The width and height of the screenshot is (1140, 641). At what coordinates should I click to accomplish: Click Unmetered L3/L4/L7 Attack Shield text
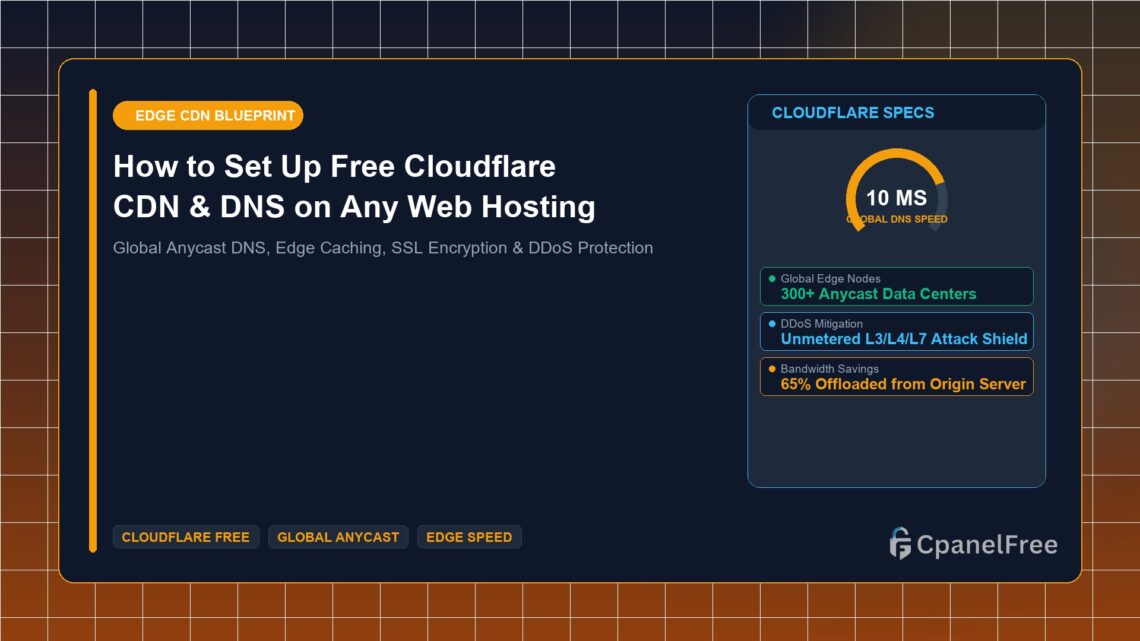(x=904, y=339)
